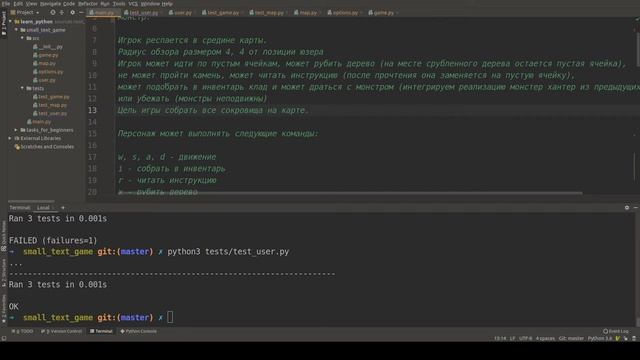Screen dimensions: 640x360
Task: Open the Tools menu
Action: [119, 4]
